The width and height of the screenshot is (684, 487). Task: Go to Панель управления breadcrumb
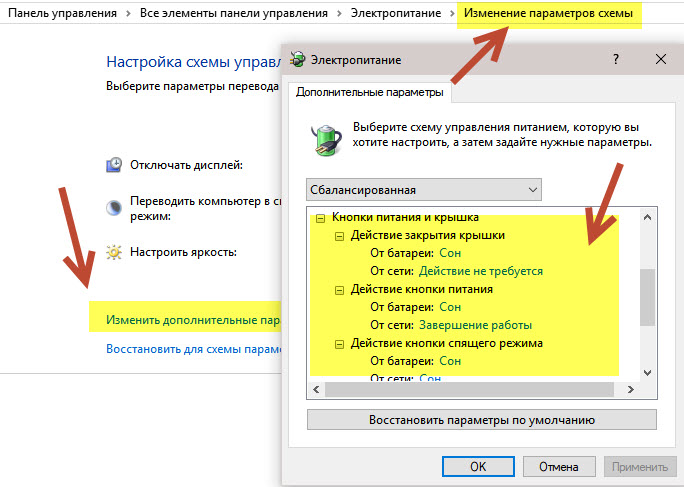tap(62, 13)
